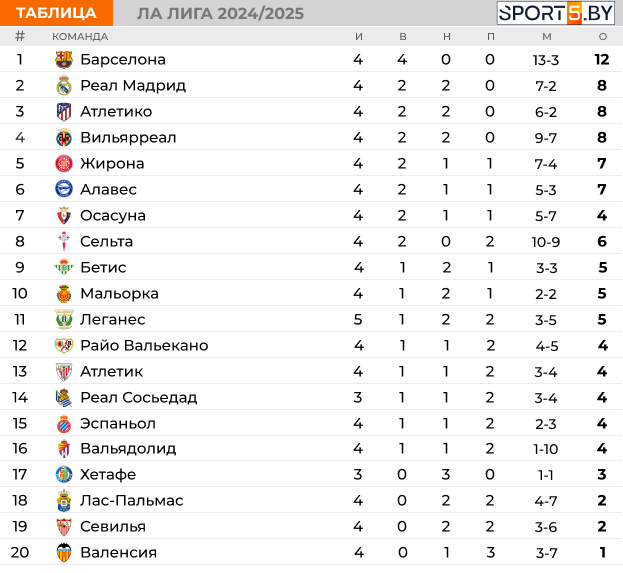This screenshot has height=573, width=623.
Task: Click the М goals column header
Action: coord(547,37)
